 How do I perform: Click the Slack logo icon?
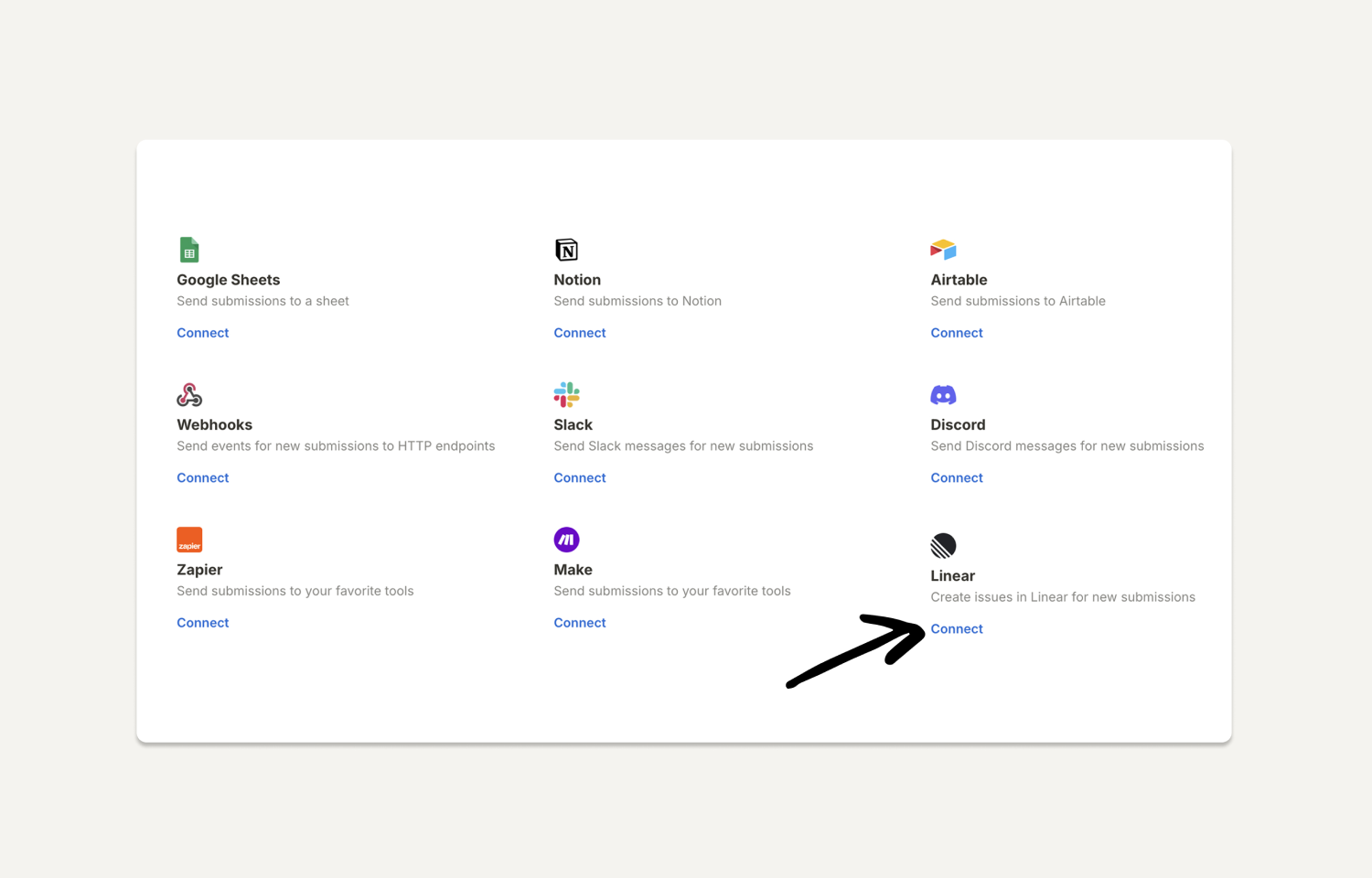pyautogui.click(x=566, y=395)
